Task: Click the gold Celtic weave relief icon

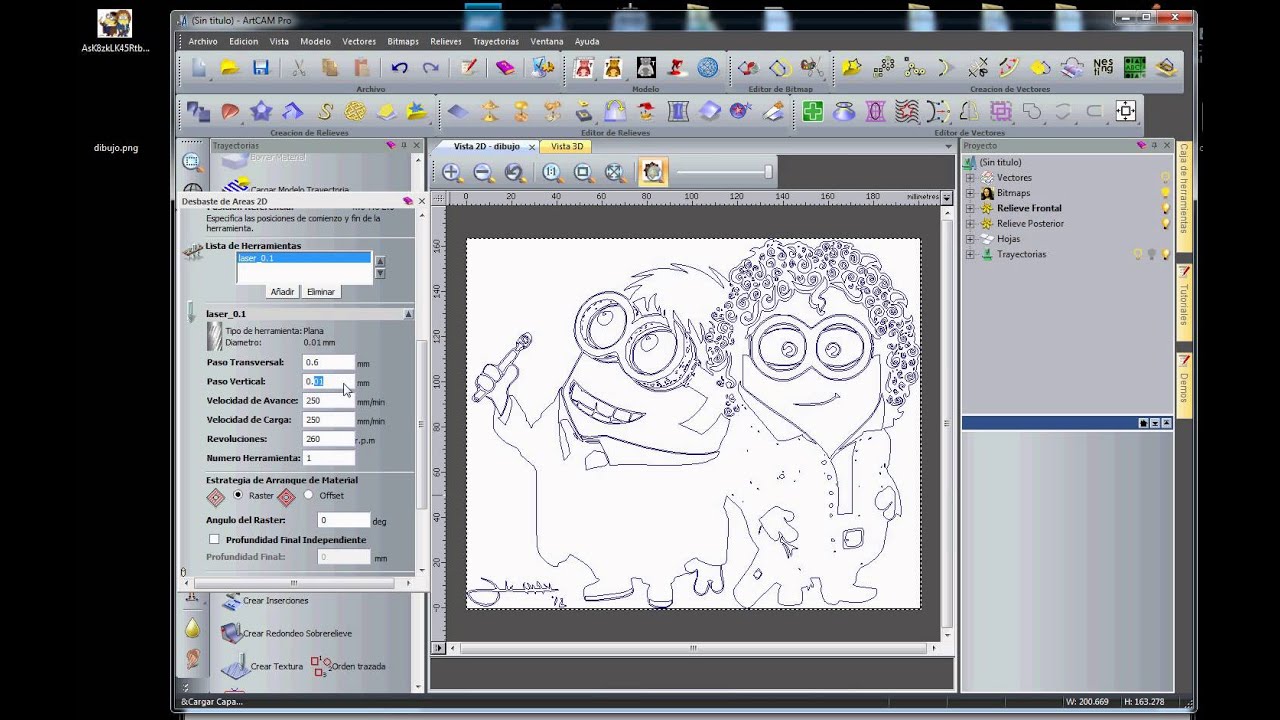Action: point(355,112)
